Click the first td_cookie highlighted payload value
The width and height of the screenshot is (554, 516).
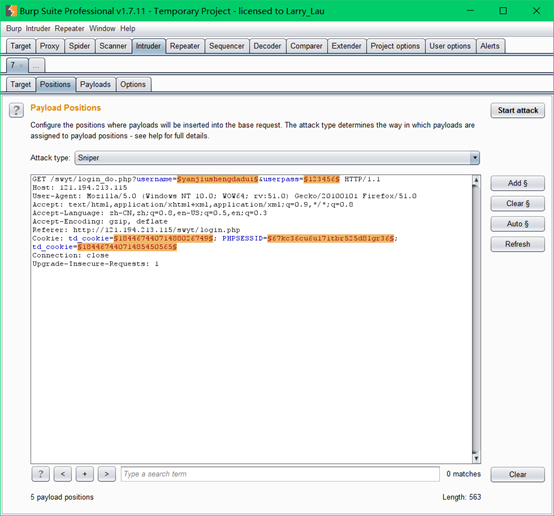163,239
